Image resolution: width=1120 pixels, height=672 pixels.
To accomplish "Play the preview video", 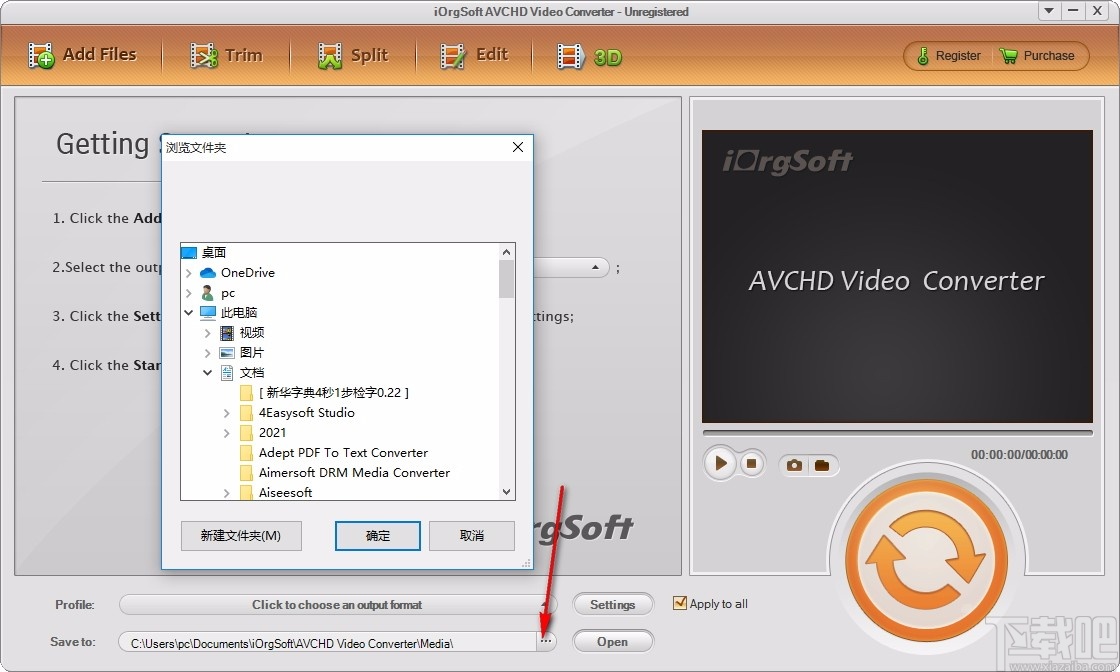I will tap(719, 463).
